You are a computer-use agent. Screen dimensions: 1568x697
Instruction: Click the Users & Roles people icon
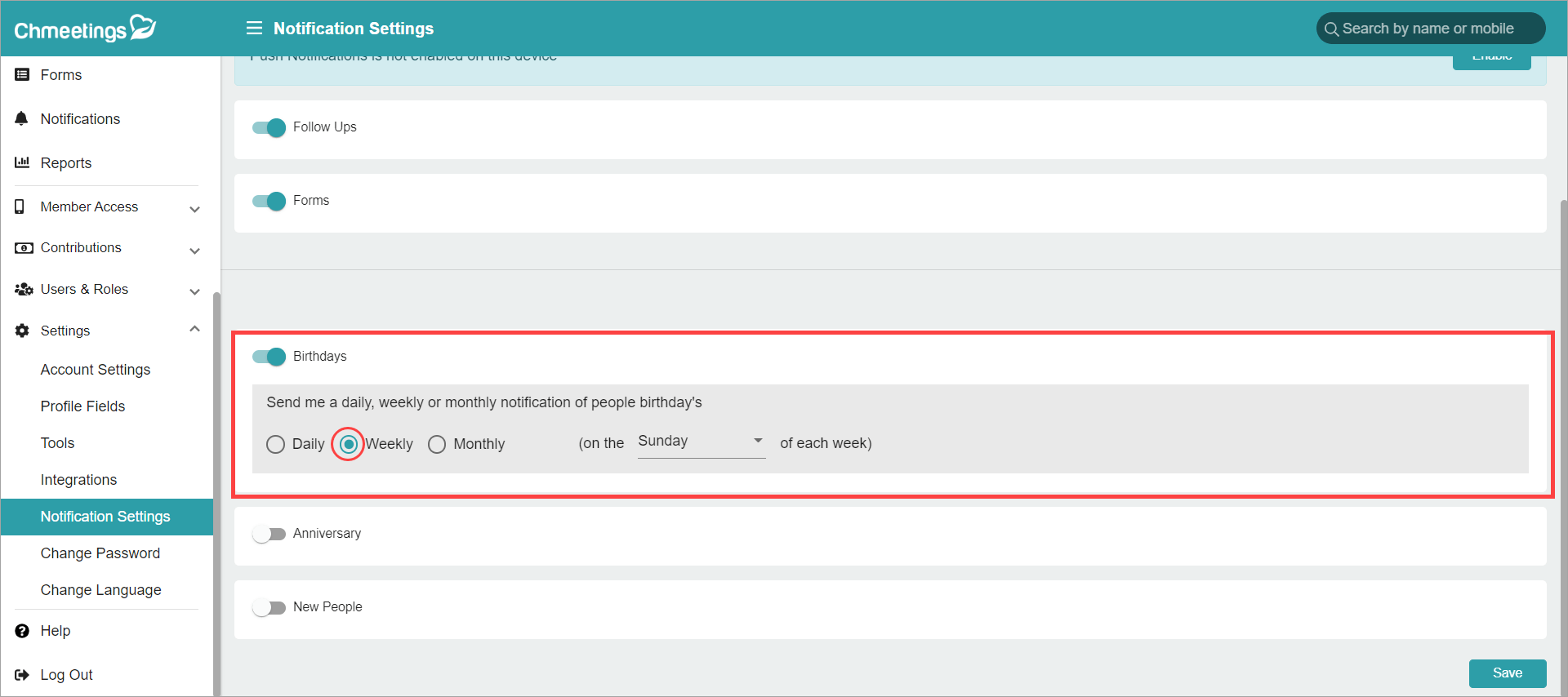[x=24, y=289]
